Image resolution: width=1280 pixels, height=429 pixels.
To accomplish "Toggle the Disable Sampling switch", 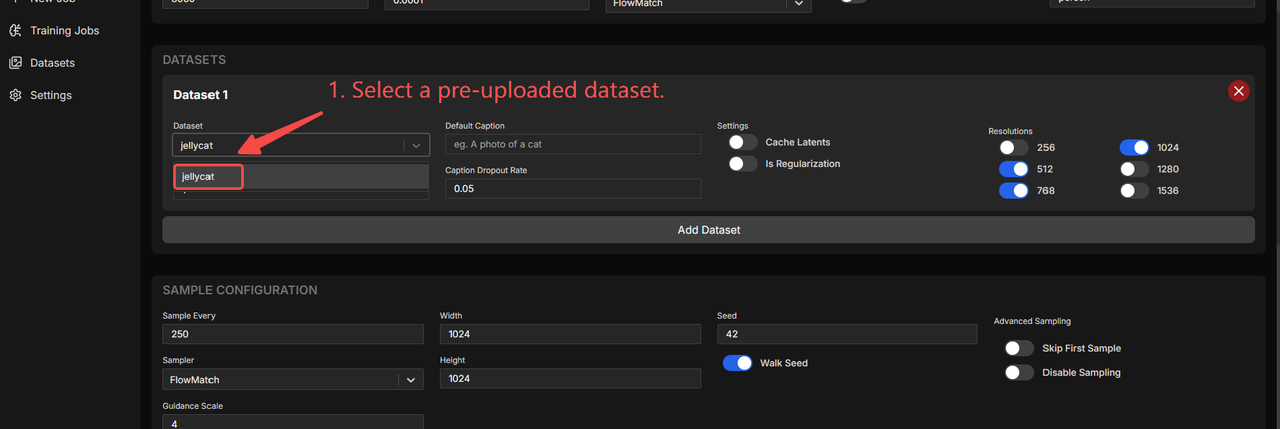I will [x=1019, y=372].
